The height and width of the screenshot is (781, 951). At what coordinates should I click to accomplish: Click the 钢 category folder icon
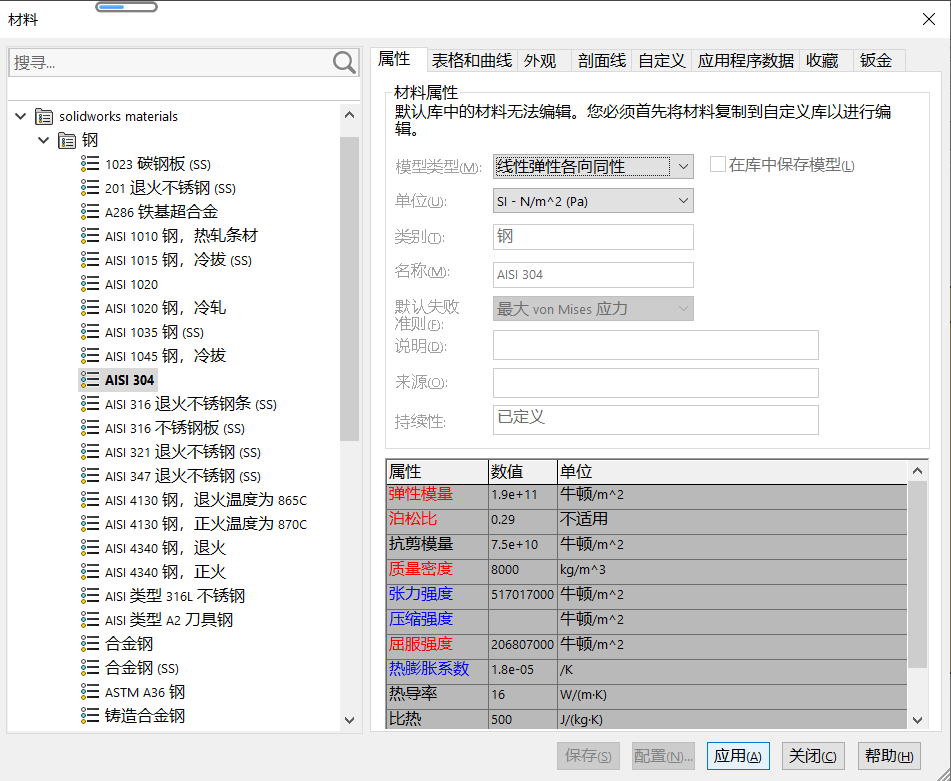[67, 140]
